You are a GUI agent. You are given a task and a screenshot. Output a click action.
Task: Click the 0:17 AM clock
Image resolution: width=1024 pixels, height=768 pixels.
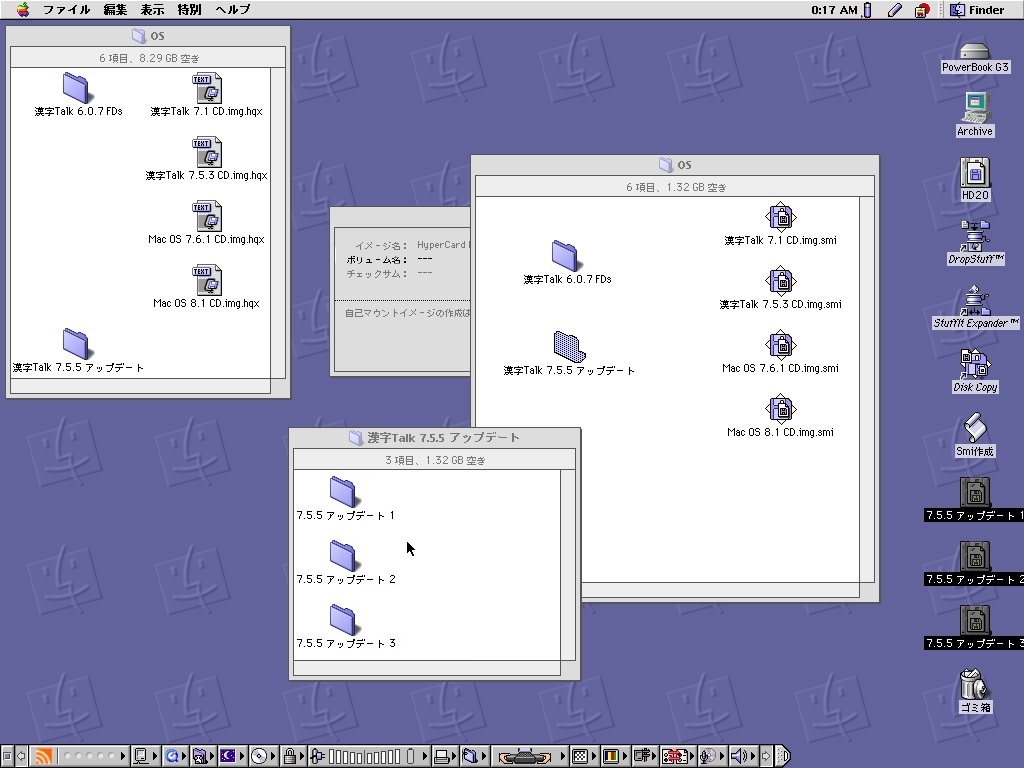click(x=834, y=9)
